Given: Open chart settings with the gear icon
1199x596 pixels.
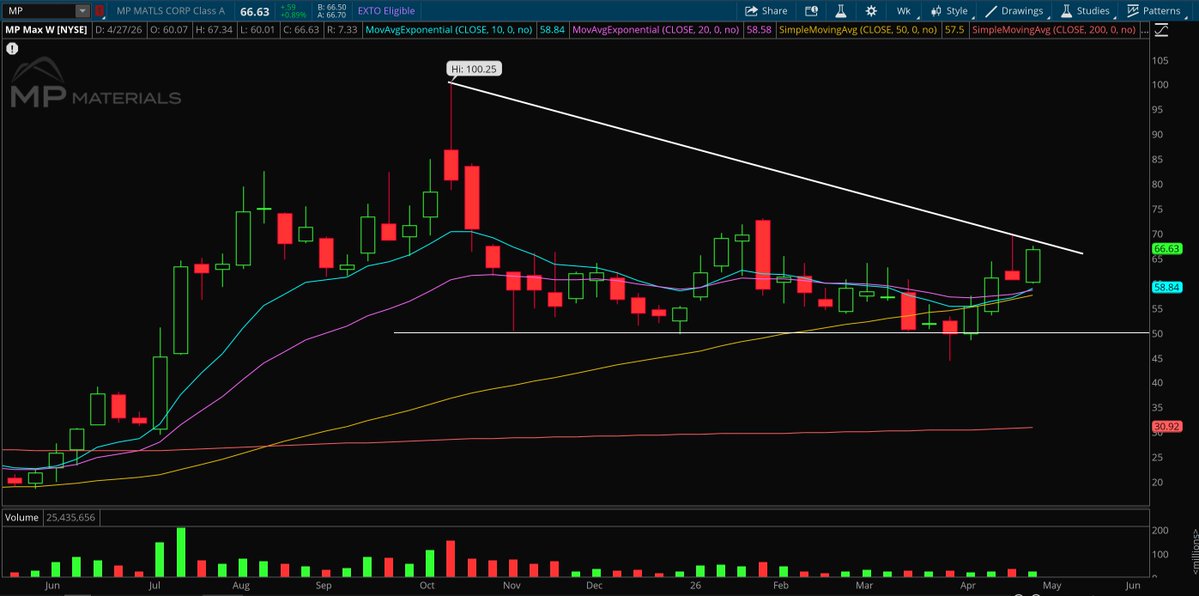Looking at the screenshot, I should click(870, 11).
